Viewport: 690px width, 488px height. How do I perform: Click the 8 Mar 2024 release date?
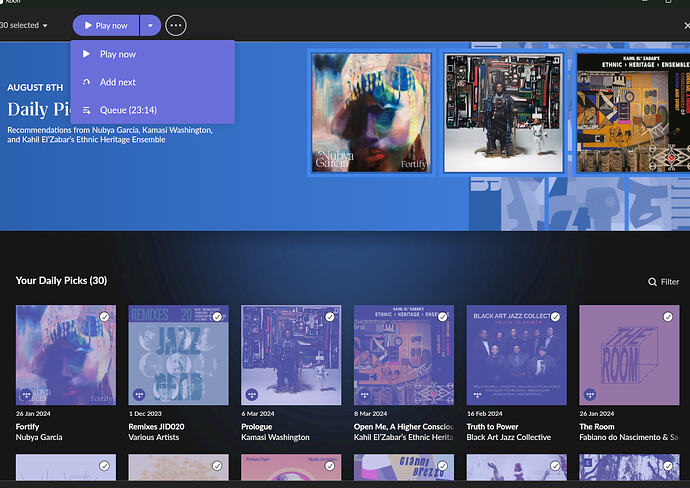(x=371, y=414)
